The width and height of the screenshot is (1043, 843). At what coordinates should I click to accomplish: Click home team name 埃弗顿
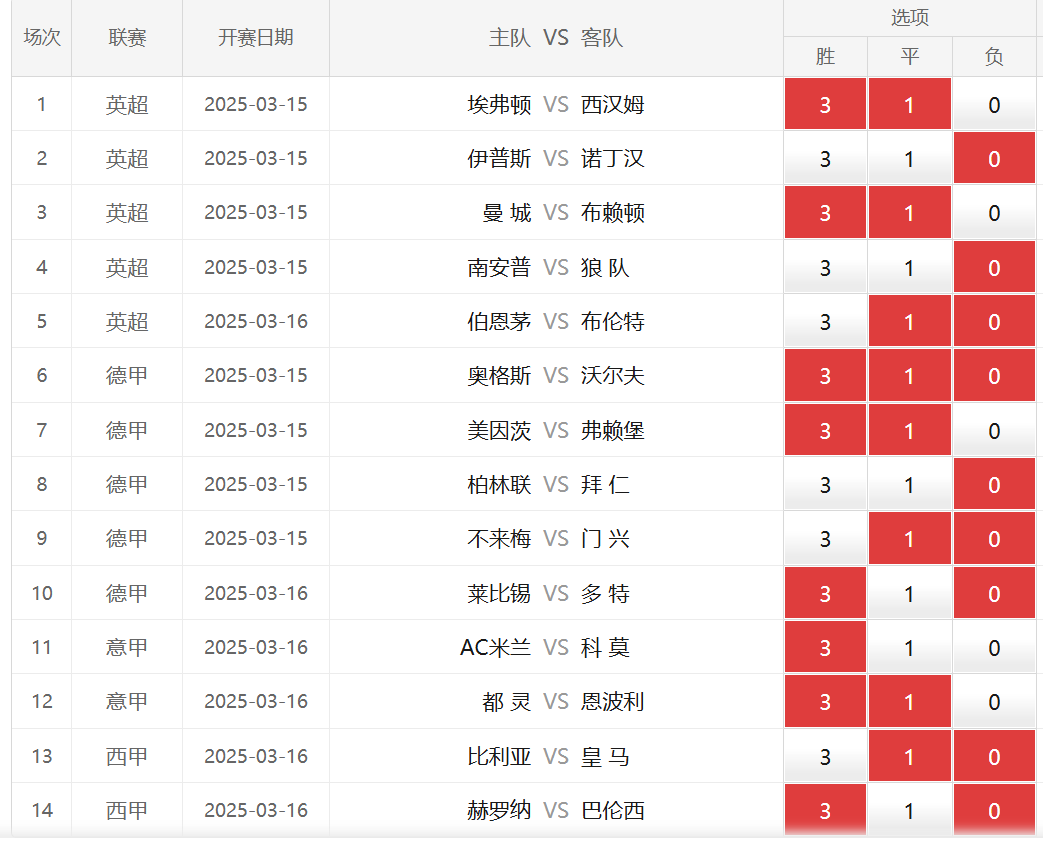(499, 104)
